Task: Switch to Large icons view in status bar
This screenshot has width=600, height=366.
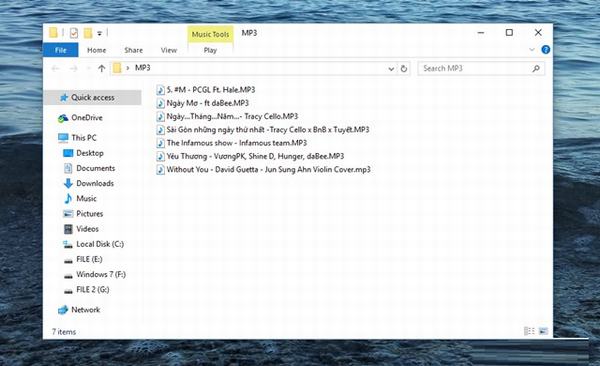Action: 543,331
